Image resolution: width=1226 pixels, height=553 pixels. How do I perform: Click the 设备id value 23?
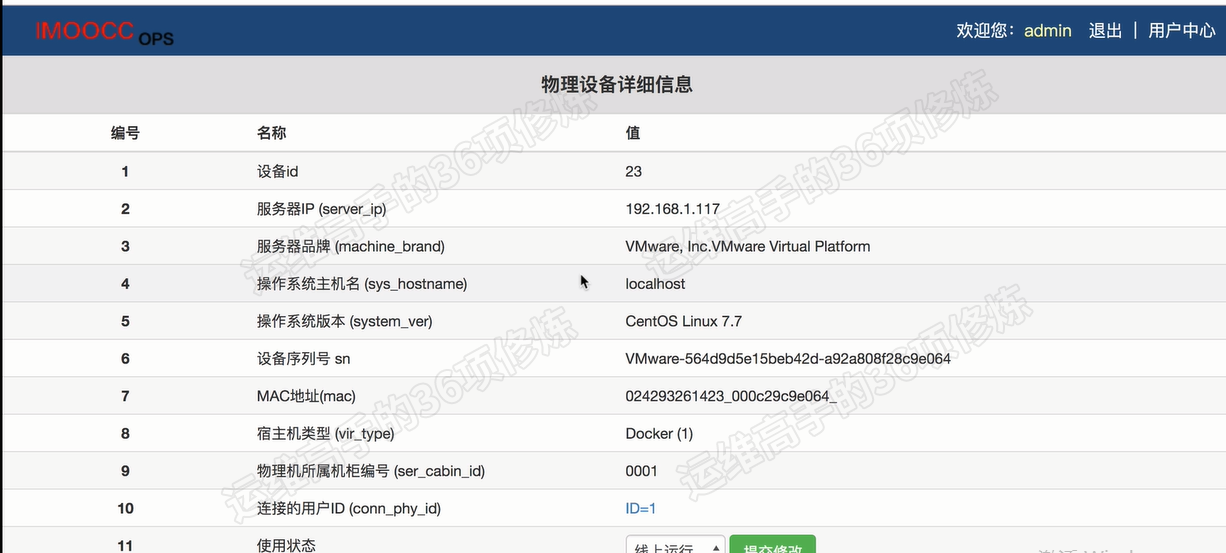(633, 171)
